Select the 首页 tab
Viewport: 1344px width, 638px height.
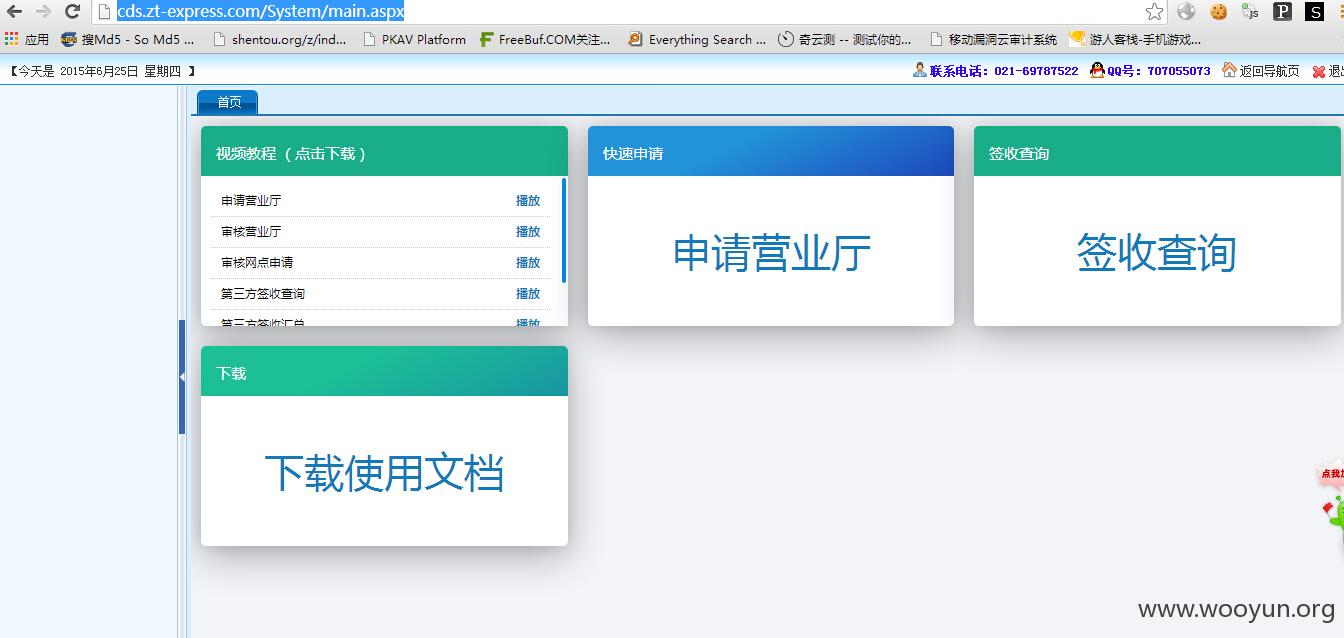[228, 102]
